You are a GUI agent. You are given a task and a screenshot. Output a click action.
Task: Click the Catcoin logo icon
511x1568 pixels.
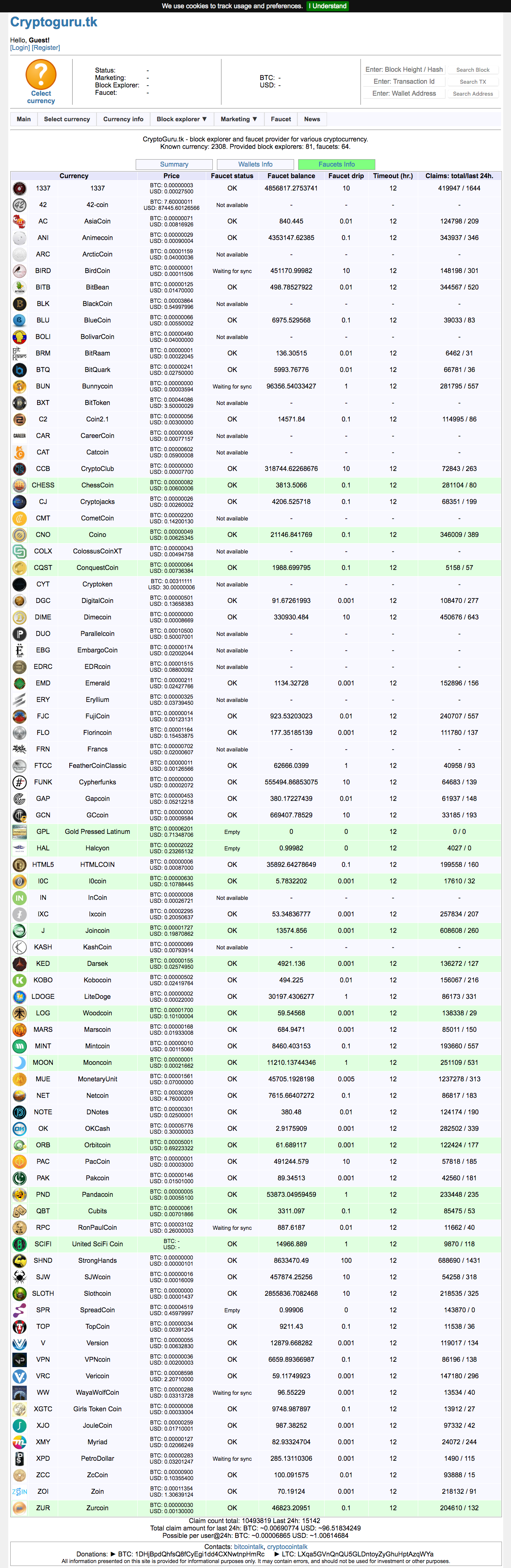point(19,452)
